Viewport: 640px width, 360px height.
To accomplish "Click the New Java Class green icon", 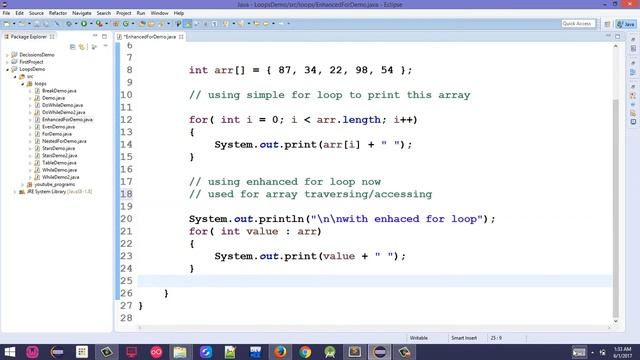I will tap(126, 24).
